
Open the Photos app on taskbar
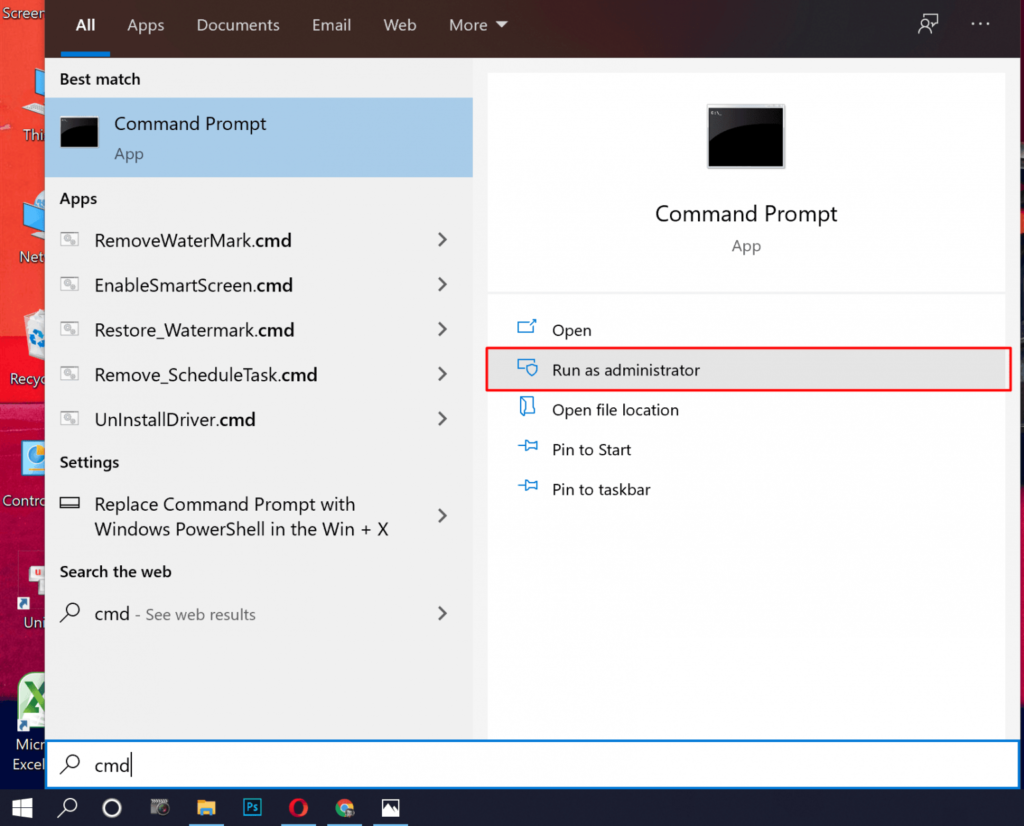pos(391,808)
